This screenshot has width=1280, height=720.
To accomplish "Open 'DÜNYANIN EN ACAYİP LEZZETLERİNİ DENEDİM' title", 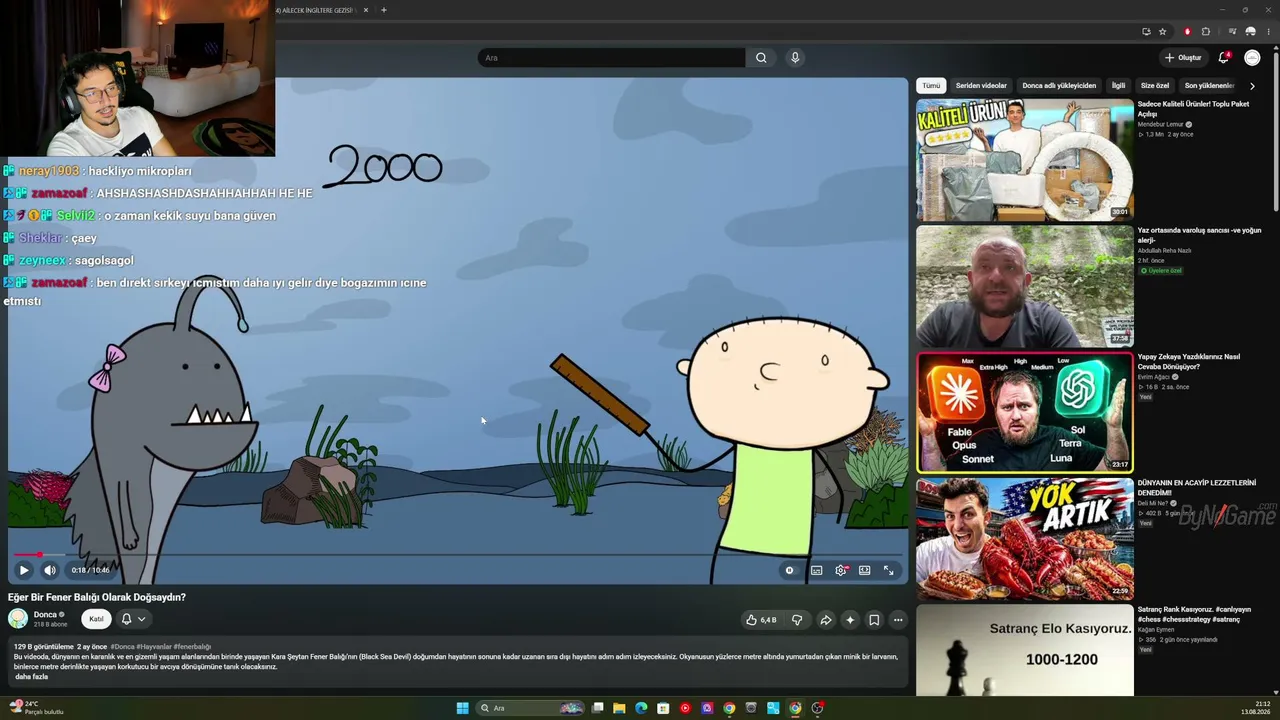I will pos(1197,488).
